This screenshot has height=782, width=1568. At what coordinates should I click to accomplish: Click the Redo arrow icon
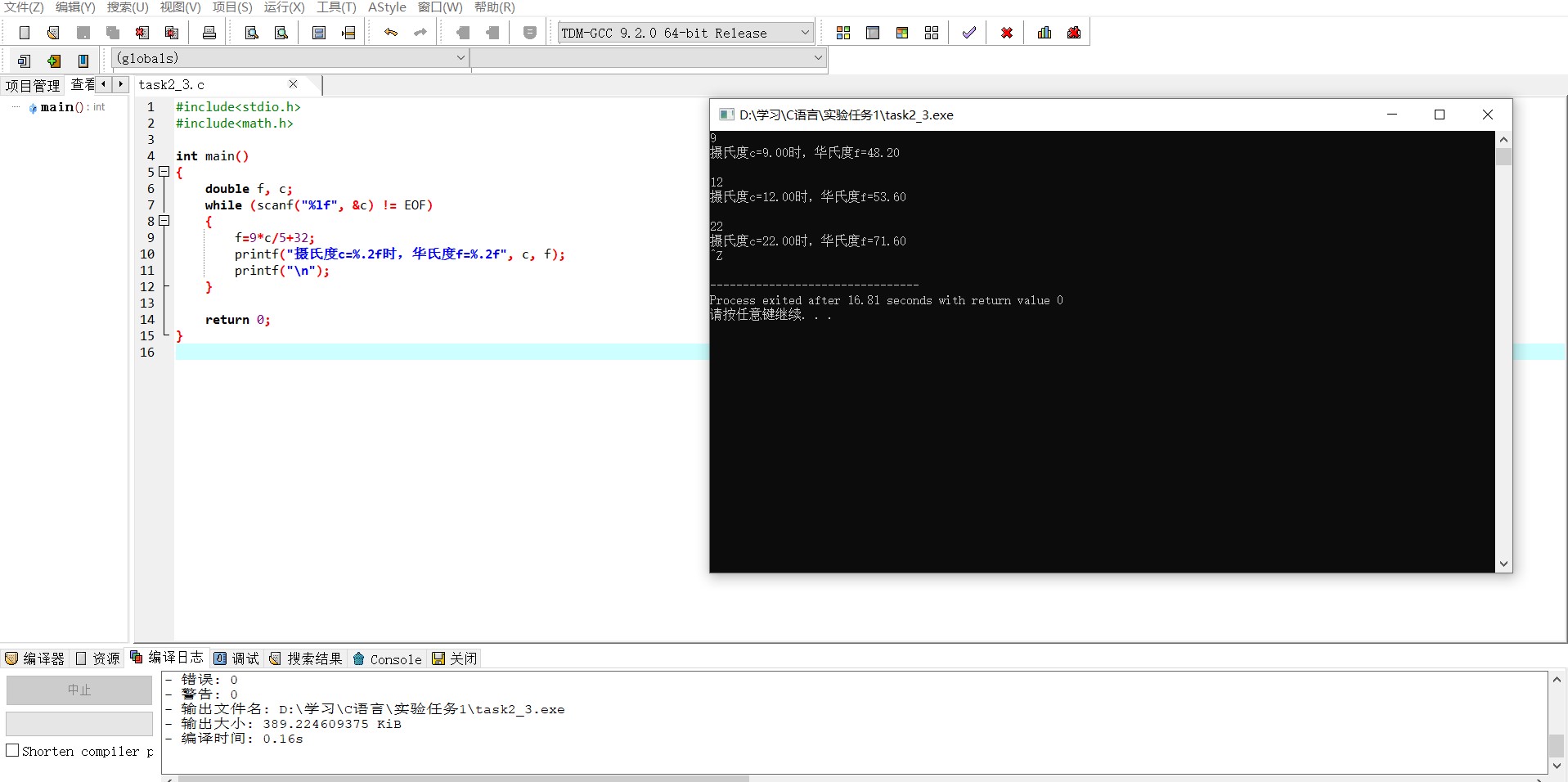coord(420,33)
